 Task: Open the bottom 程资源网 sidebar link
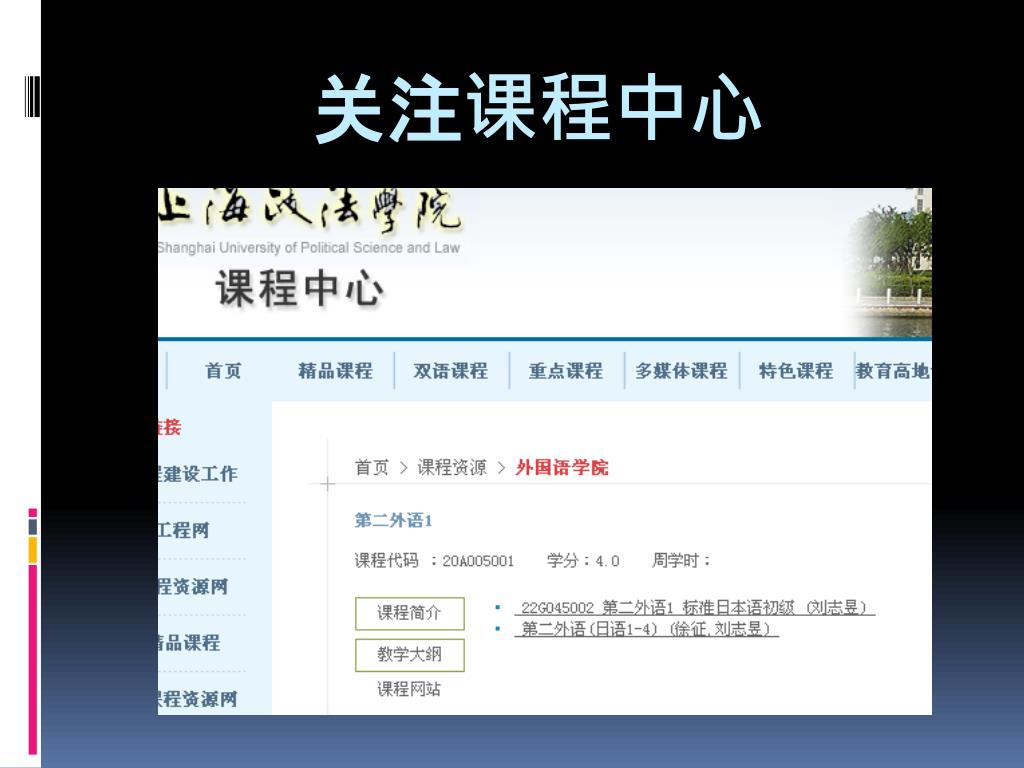[197, 699]
